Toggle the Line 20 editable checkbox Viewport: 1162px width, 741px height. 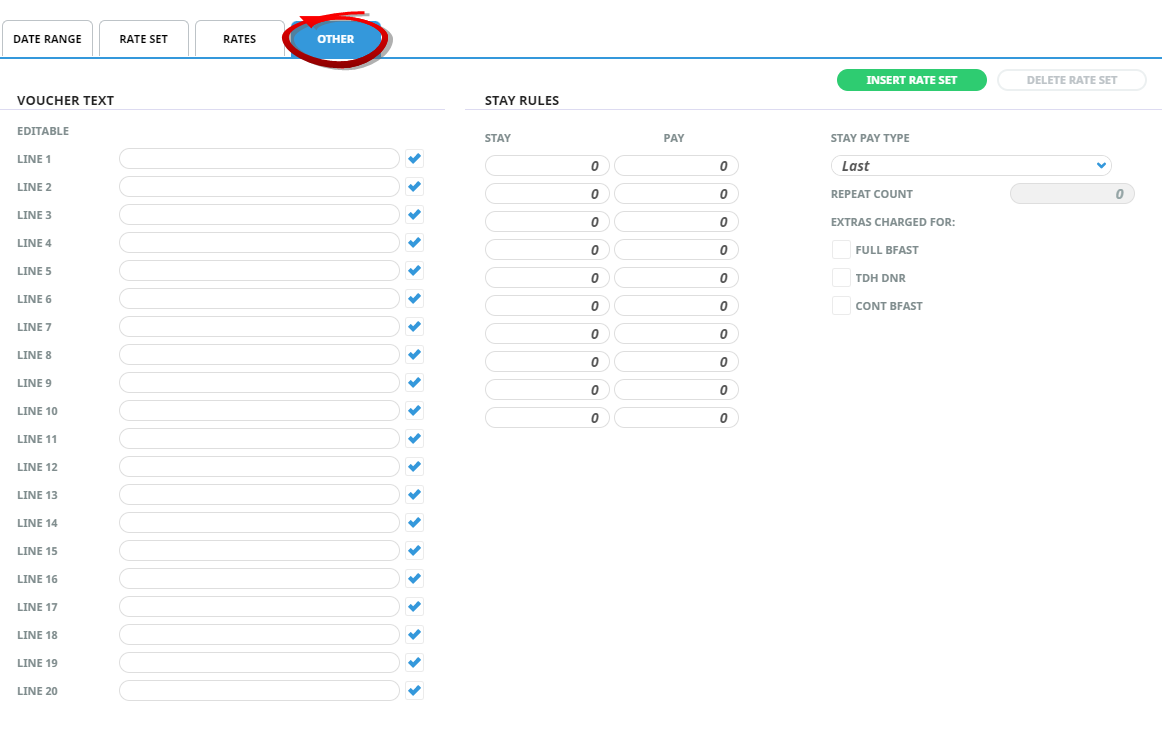(x=414, y=691)
